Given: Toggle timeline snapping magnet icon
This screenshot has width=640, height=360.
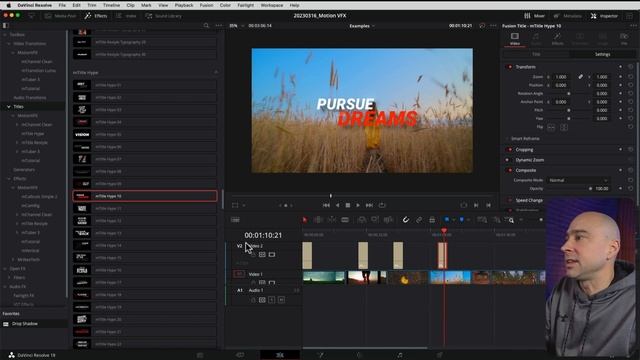Looking at the screenshot, I should pyautogui.click(x=405, y=220).
